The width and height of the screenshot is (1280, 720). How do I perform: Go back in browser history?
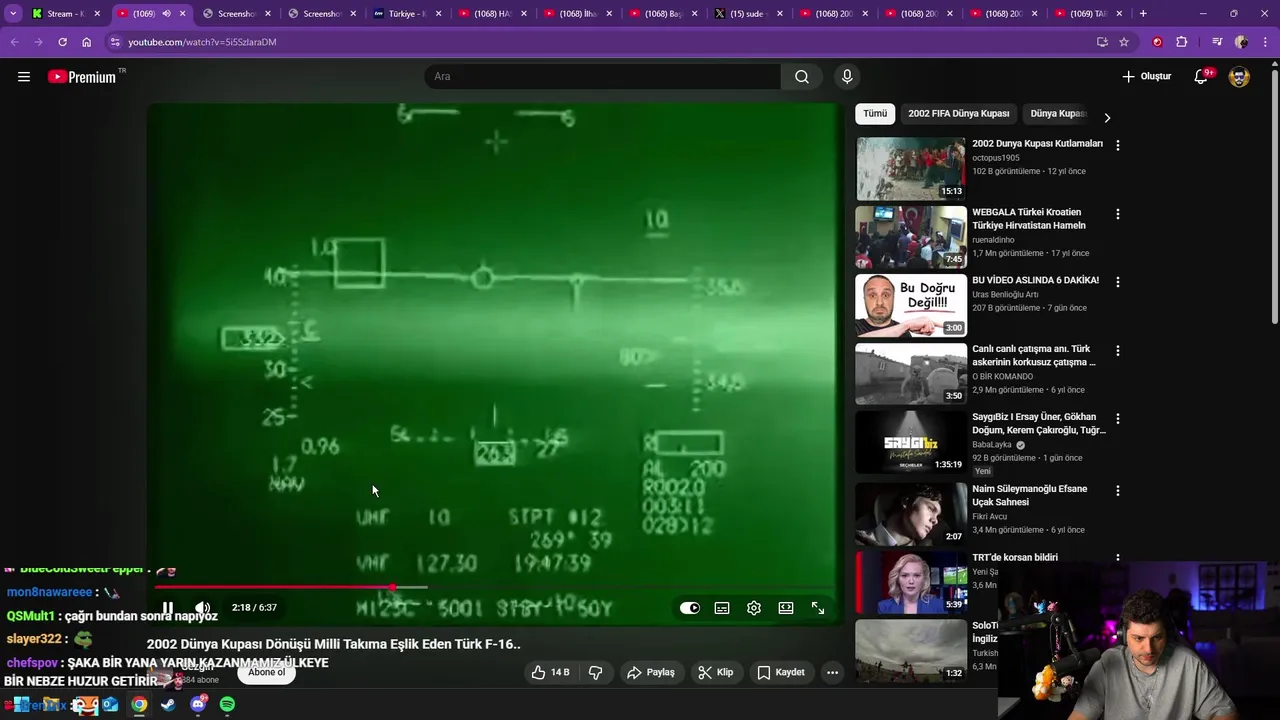point(14,42)
